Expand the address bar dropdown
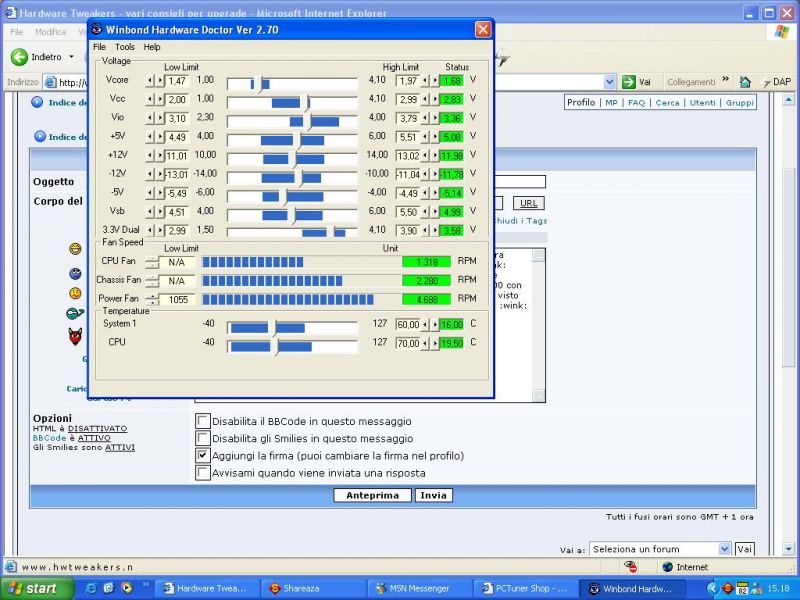This screenshot has height=600, width=800. (609, 82)
